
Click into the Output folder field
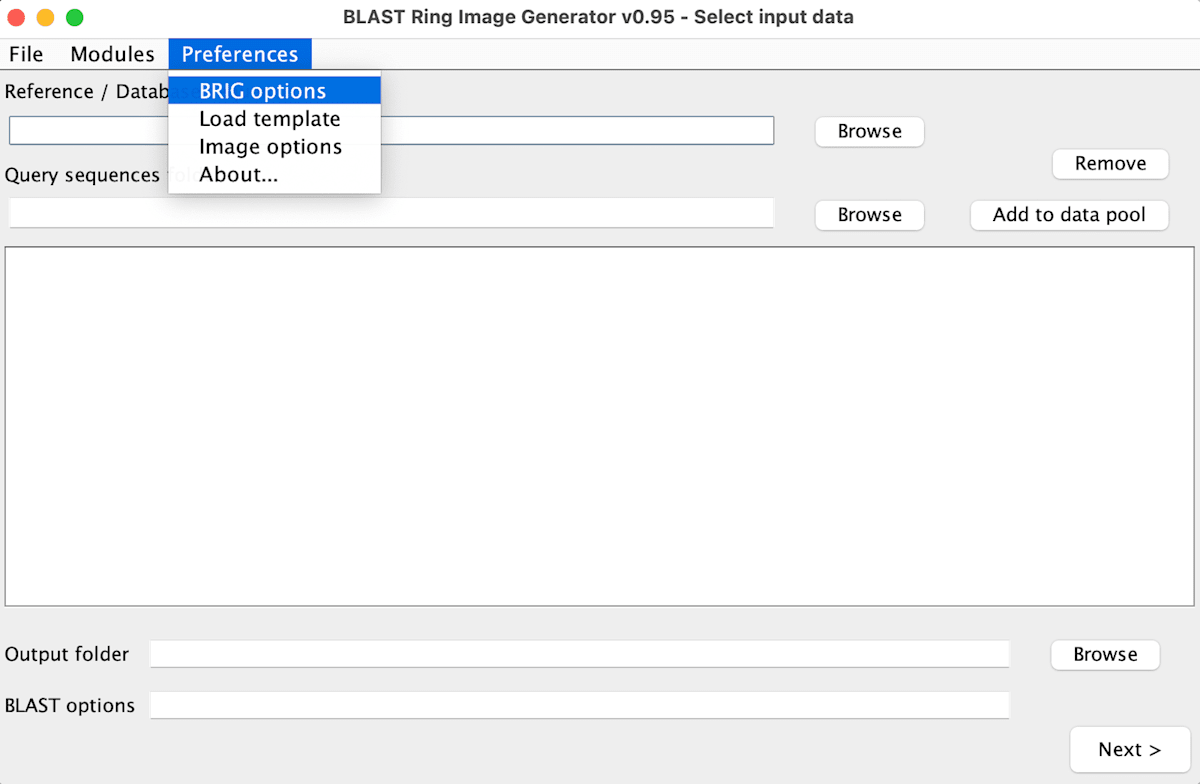pos(580,654)
